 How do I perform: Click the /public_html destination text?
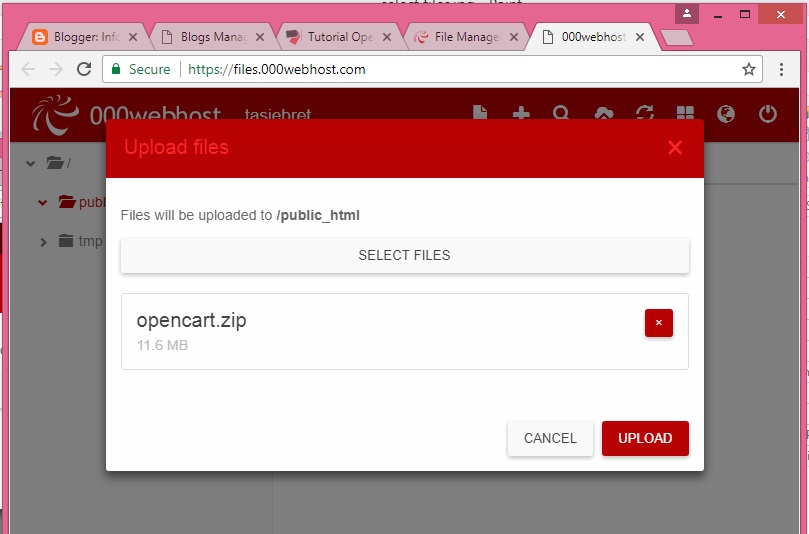pyautogui.click(x=318, y=215)
